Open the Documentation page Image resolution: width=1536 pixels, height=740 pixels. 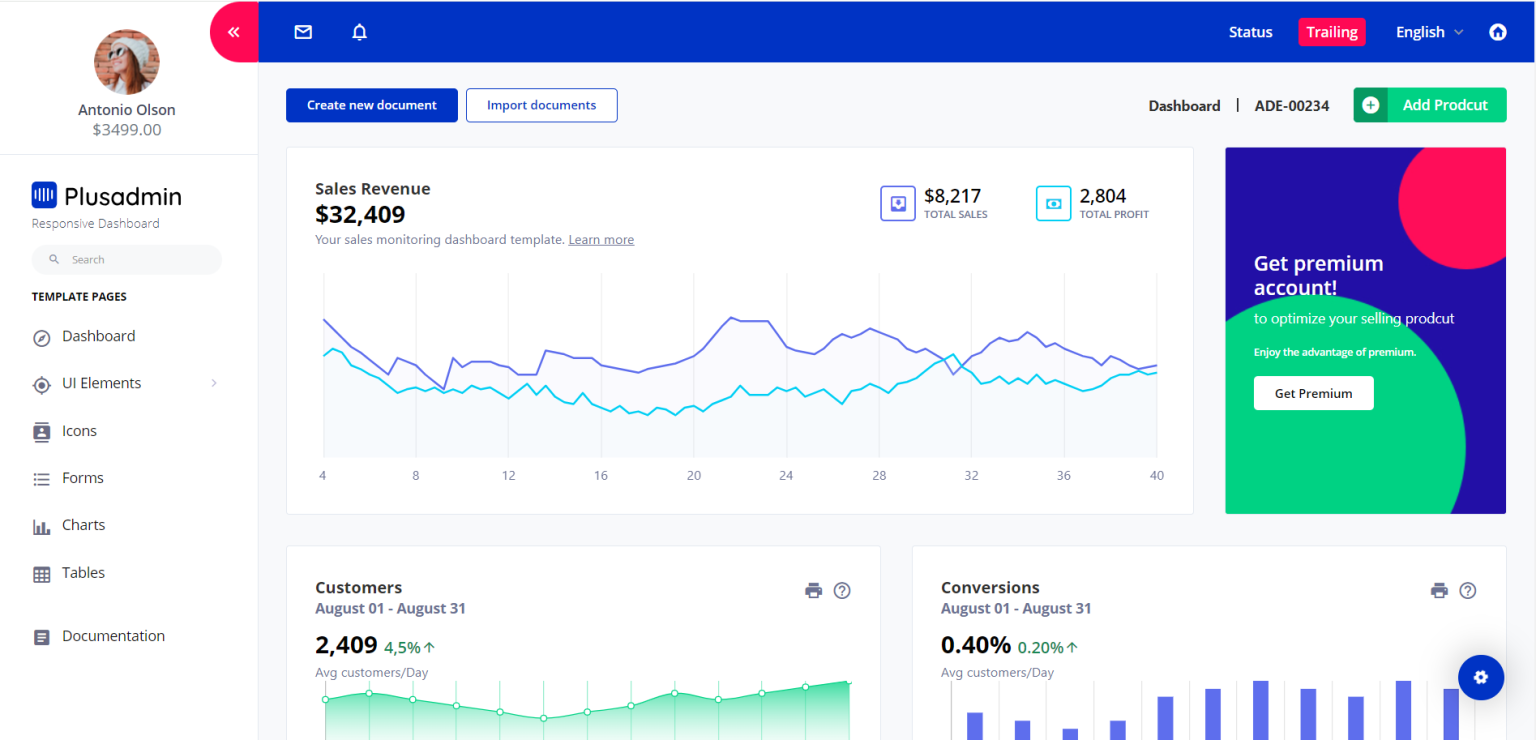(x=113, y=635)
